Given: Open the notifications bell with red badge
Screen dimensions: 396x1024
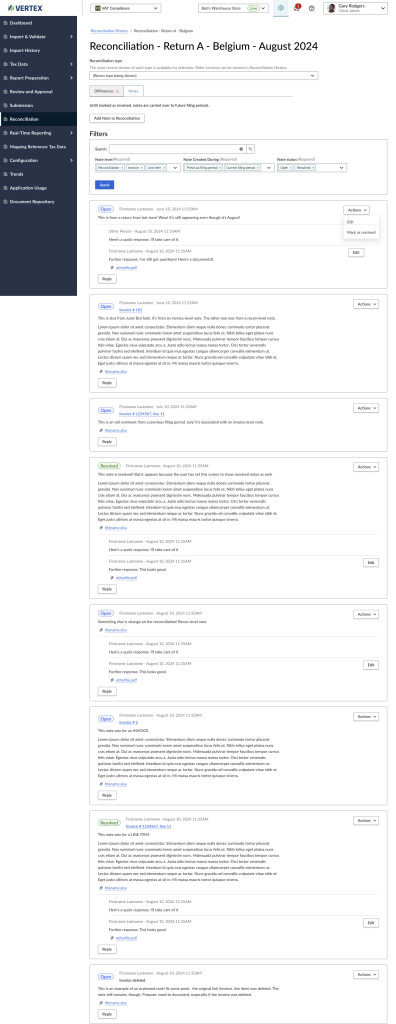Looking at the screenshot, I should (x=297, y=8).
